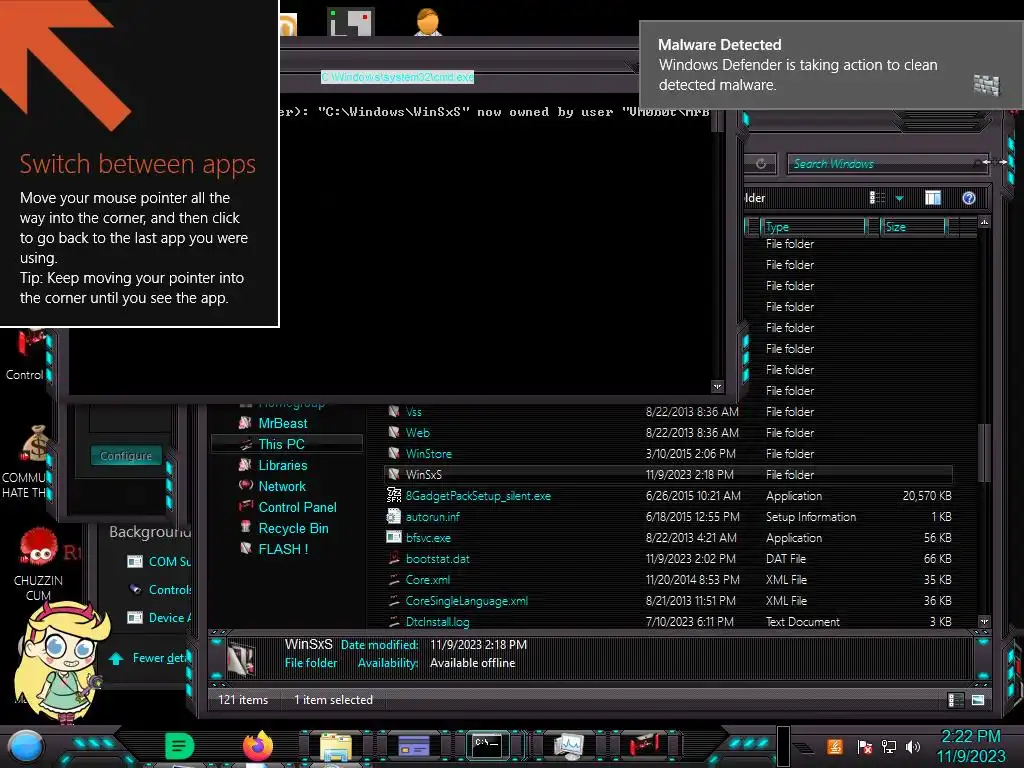The image size is (1024, 768).
Task: Sort by the Type column header
Action: click(814, 227)
